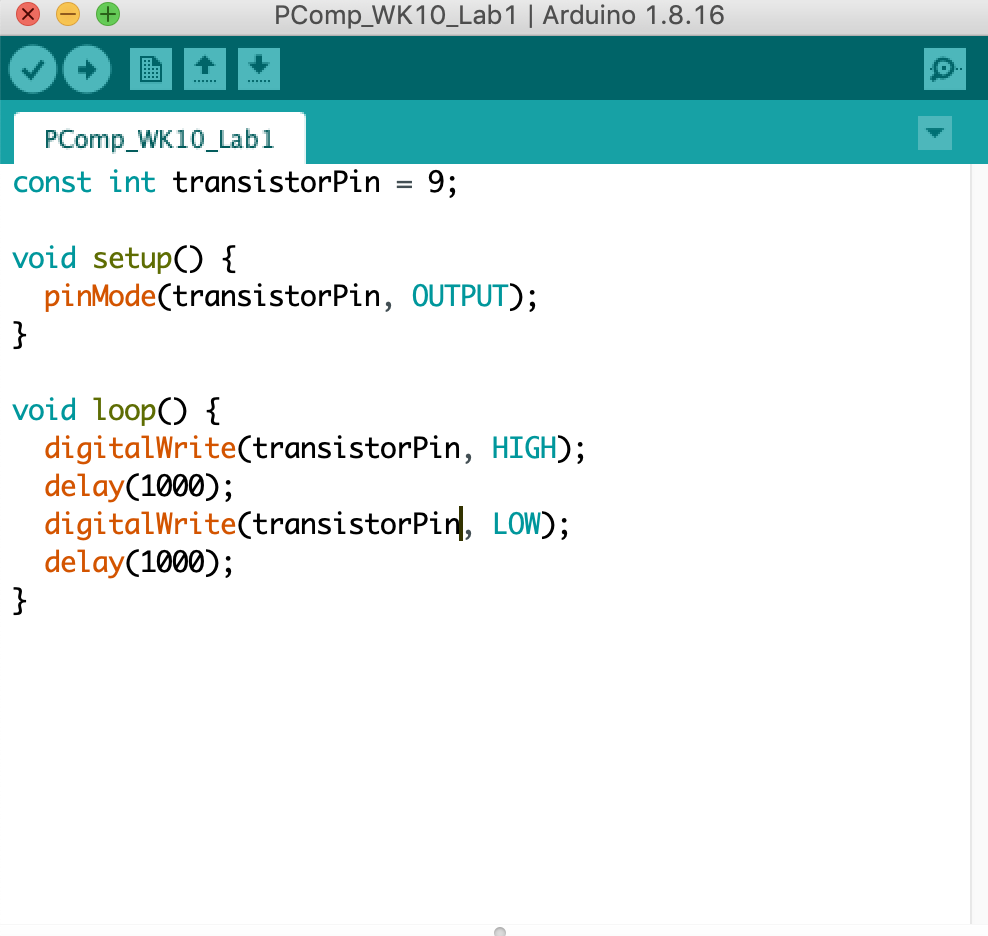The image size is (988, 936).
Task: Click the OUTPUT constant in pinMode
Action: (460, 296)
